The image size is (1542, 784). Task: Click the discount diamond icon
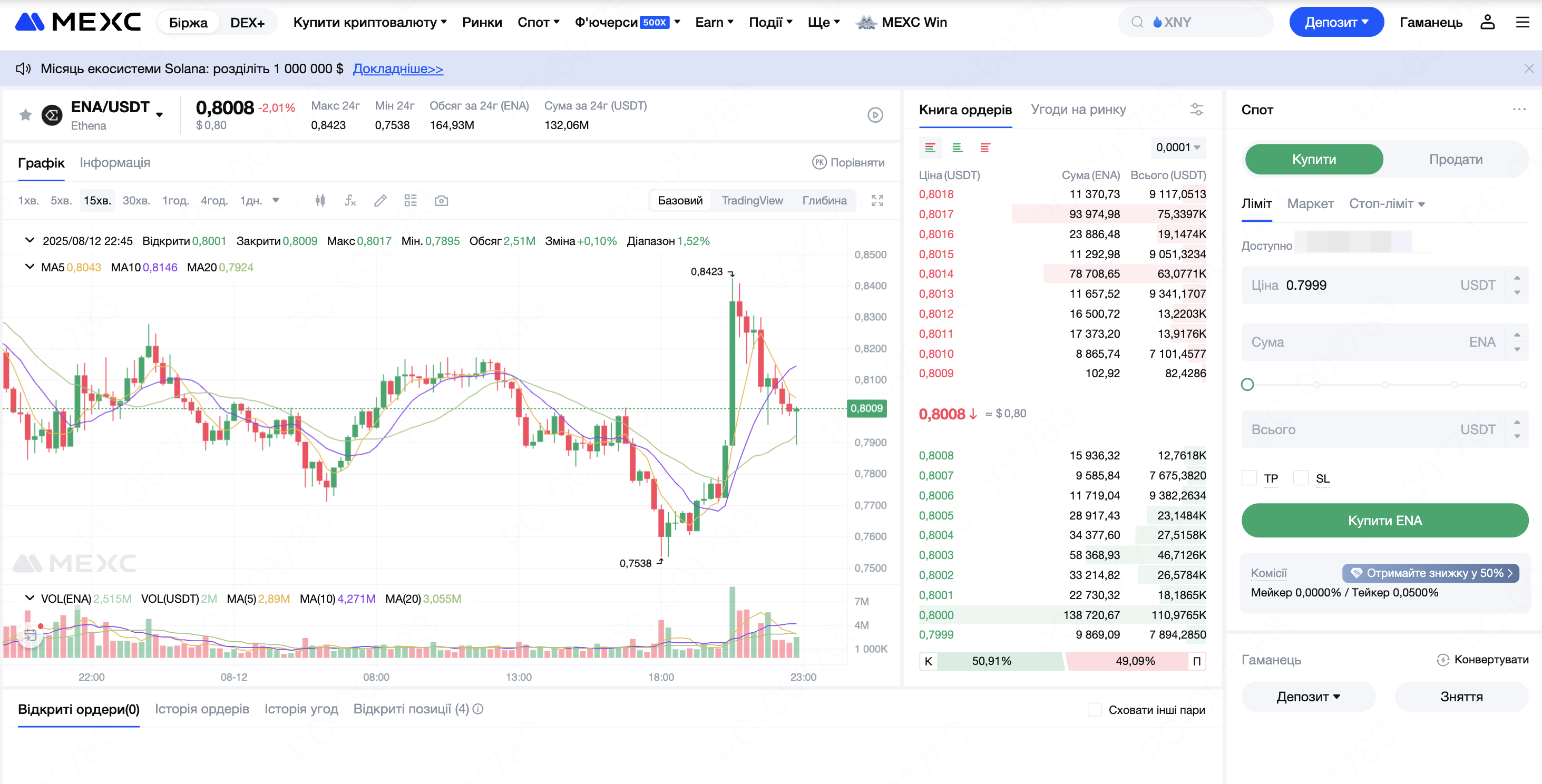[1356, 573]
